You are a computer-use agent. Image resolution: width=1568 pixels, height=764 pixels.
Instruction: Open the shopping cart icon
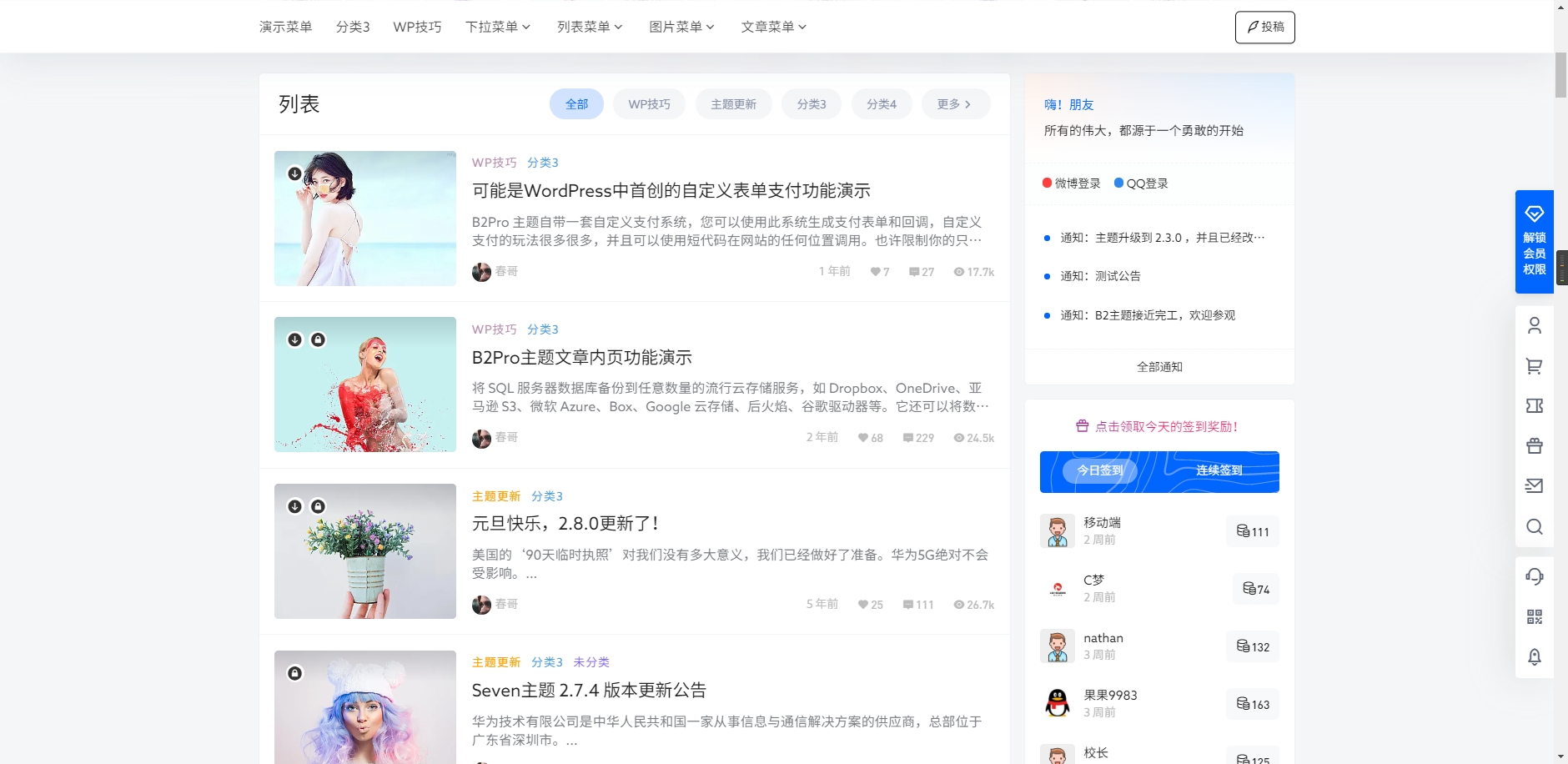tap(1535, 365)
